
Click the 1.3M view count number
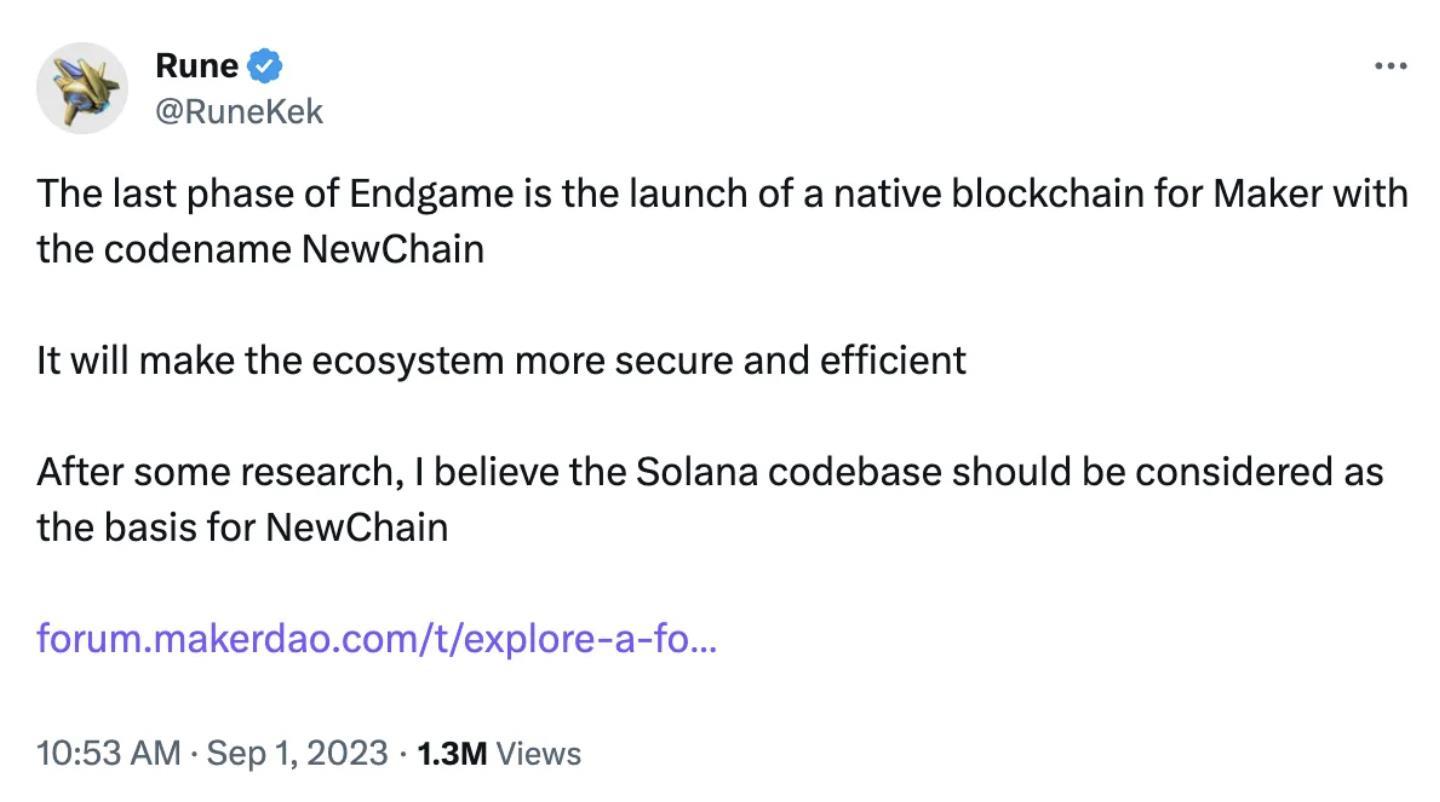click(x=451, y=752)
